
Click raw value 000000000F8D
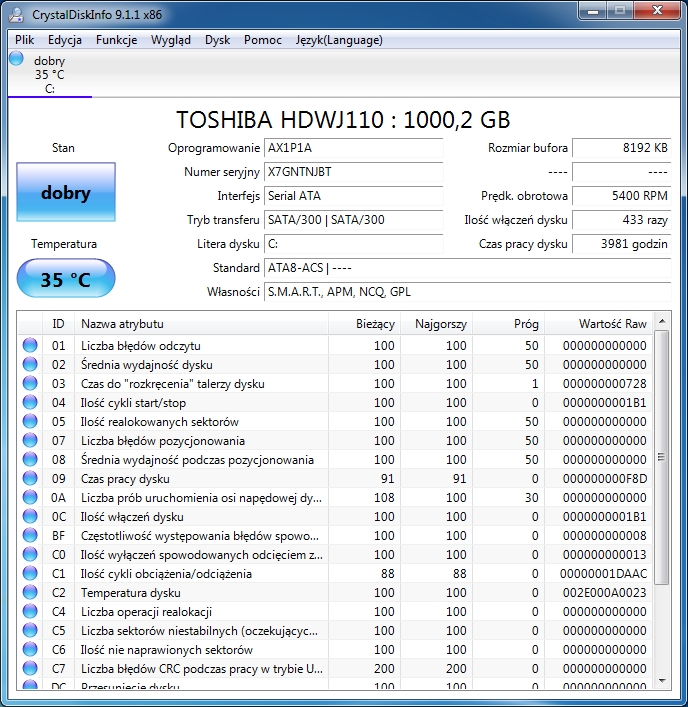pyautogui.click(x=605, y=478)
